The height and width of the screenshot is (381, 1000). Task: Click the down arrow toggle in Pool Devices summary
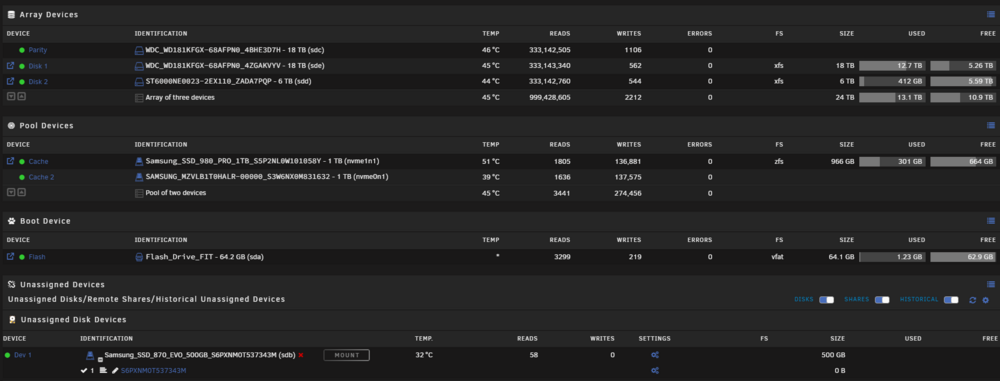point(11,192)
